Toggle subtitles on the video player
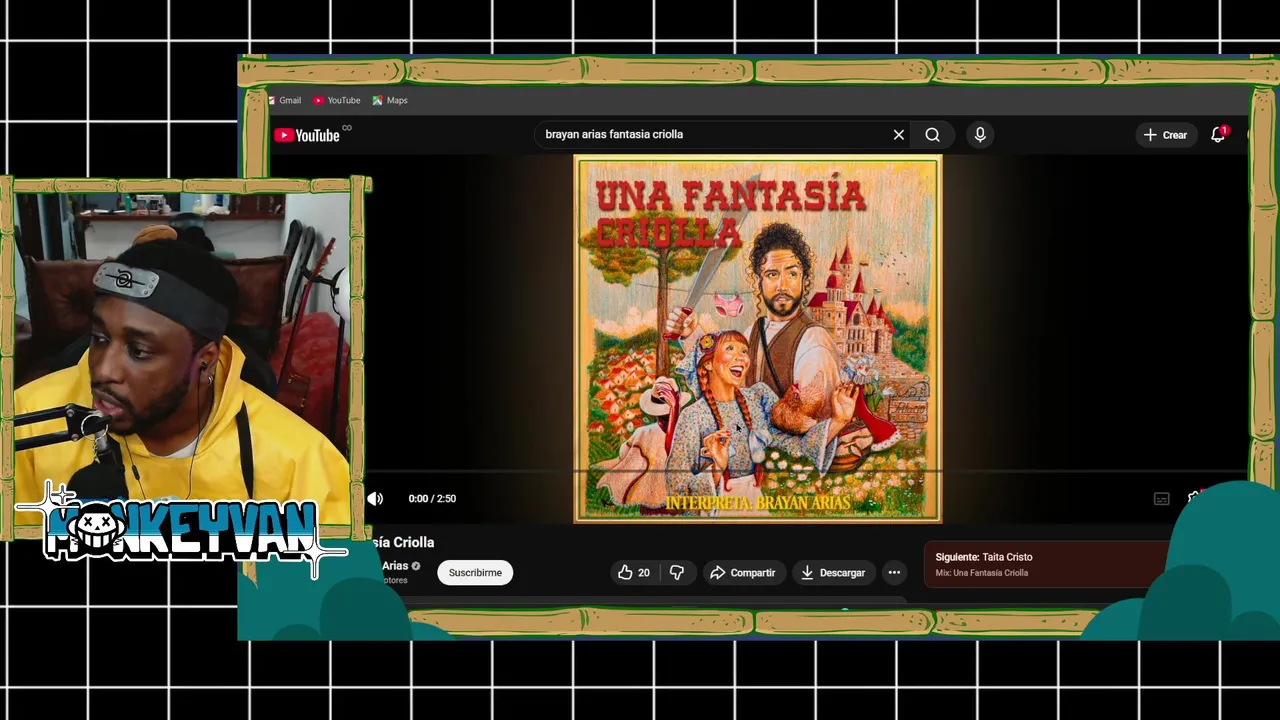Screen dimensions: 1280x720 [1161, 498]
